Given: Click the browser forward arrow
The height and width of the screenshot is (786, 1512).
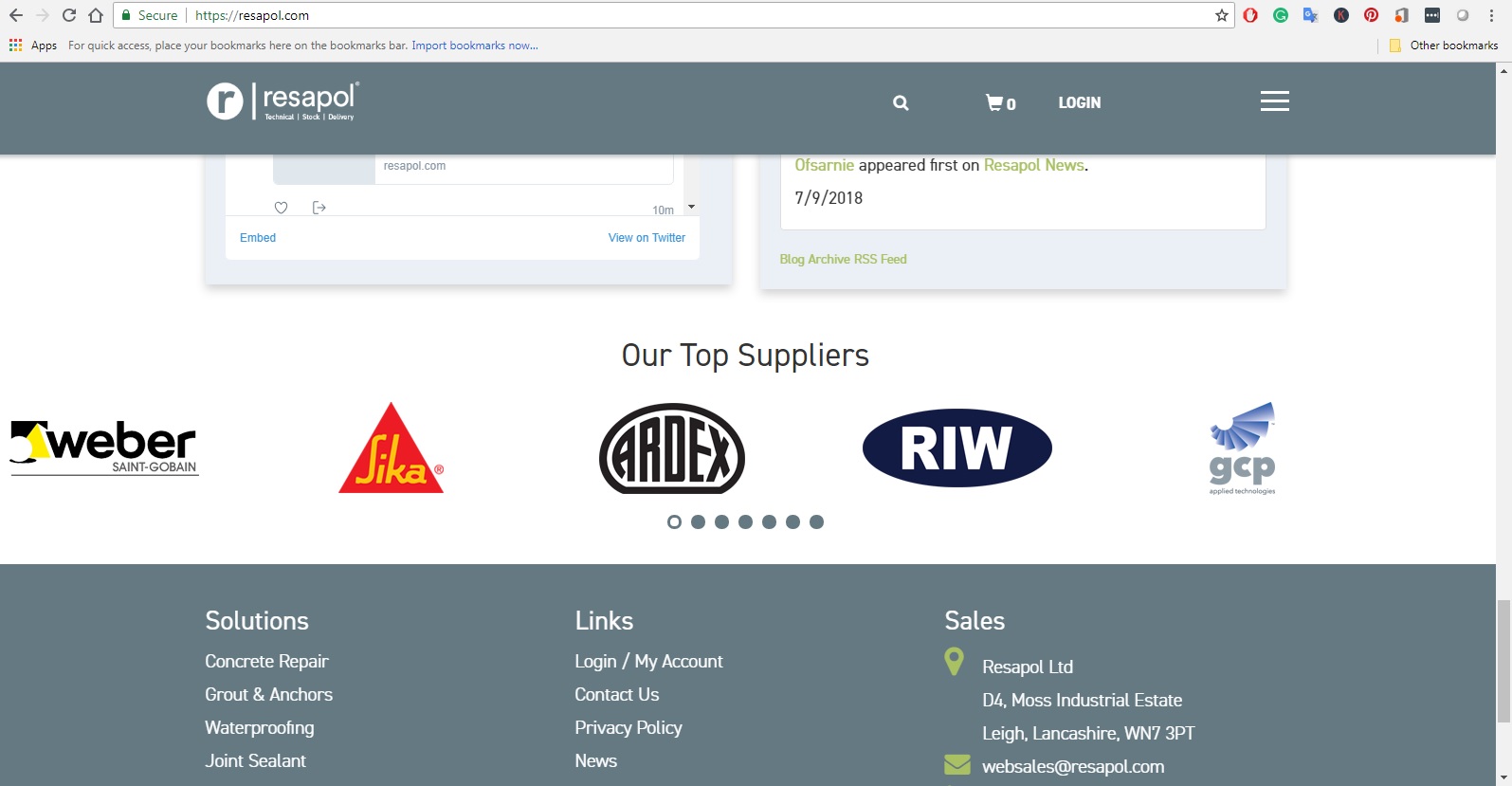Looking at the screenshot, I should [x=42, y=15].
